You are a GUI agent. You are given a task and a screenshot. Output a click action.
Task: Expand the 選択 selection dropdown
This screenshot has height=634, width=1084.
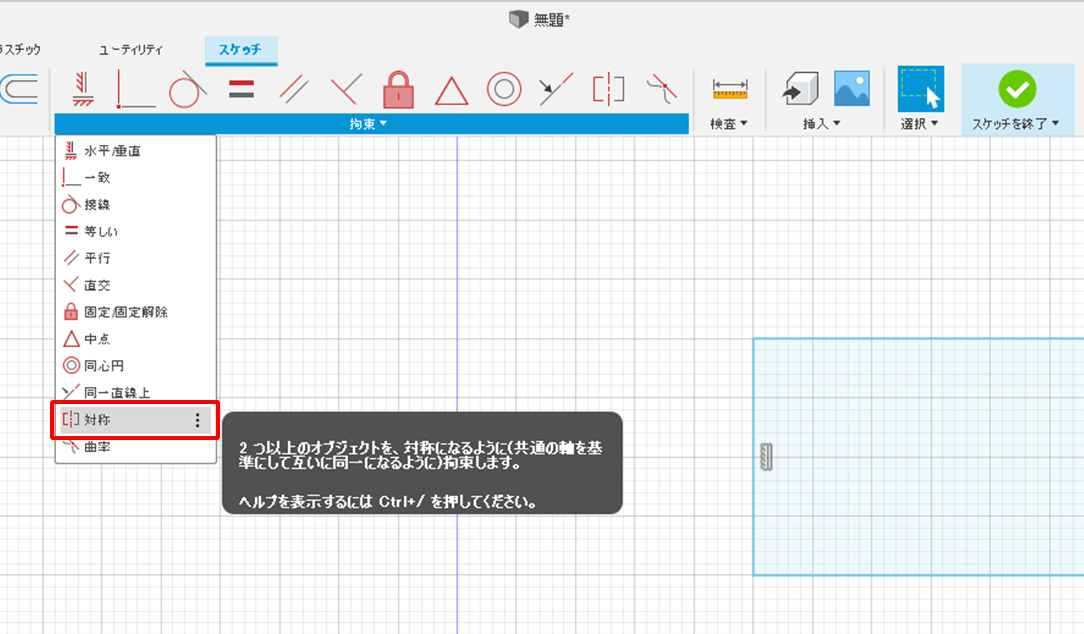click(920, 123)
